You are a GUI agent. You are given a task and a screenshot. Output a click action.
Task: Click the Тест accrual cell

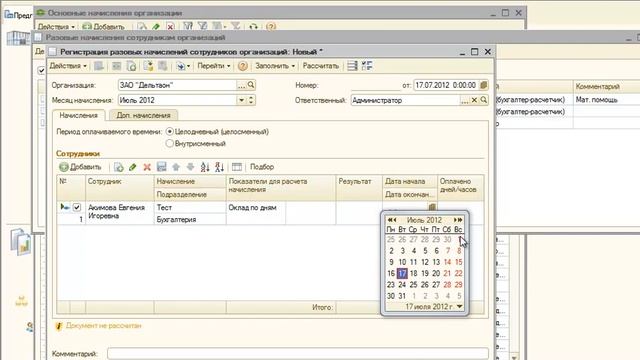pos(190,207)
